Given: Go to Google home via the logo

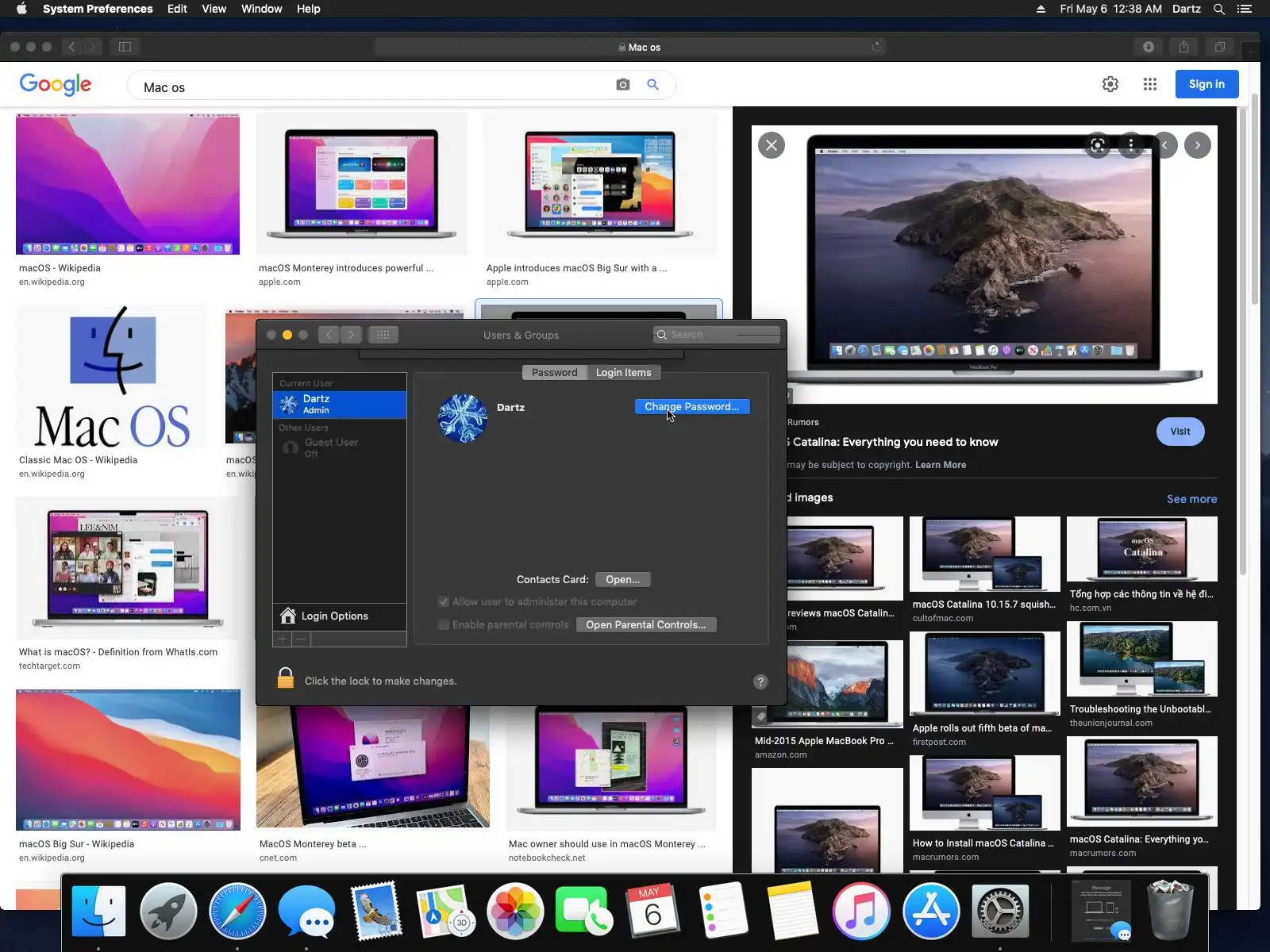Looking at the screenshot, I should tap(56, 84).
